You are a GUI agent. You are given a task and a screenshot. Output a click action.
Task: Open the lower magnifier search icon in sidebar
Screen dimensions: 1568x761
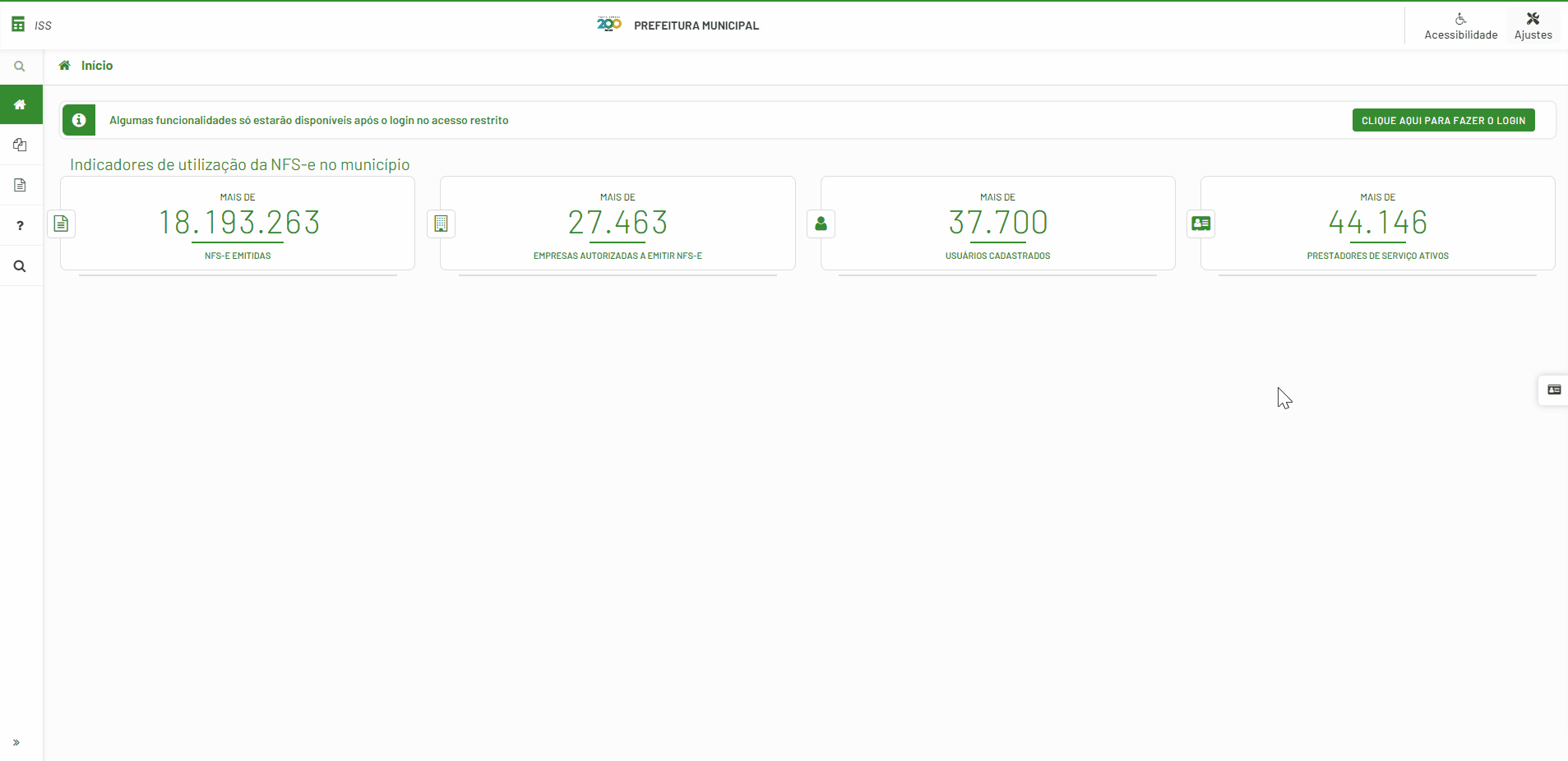[20, 265]
